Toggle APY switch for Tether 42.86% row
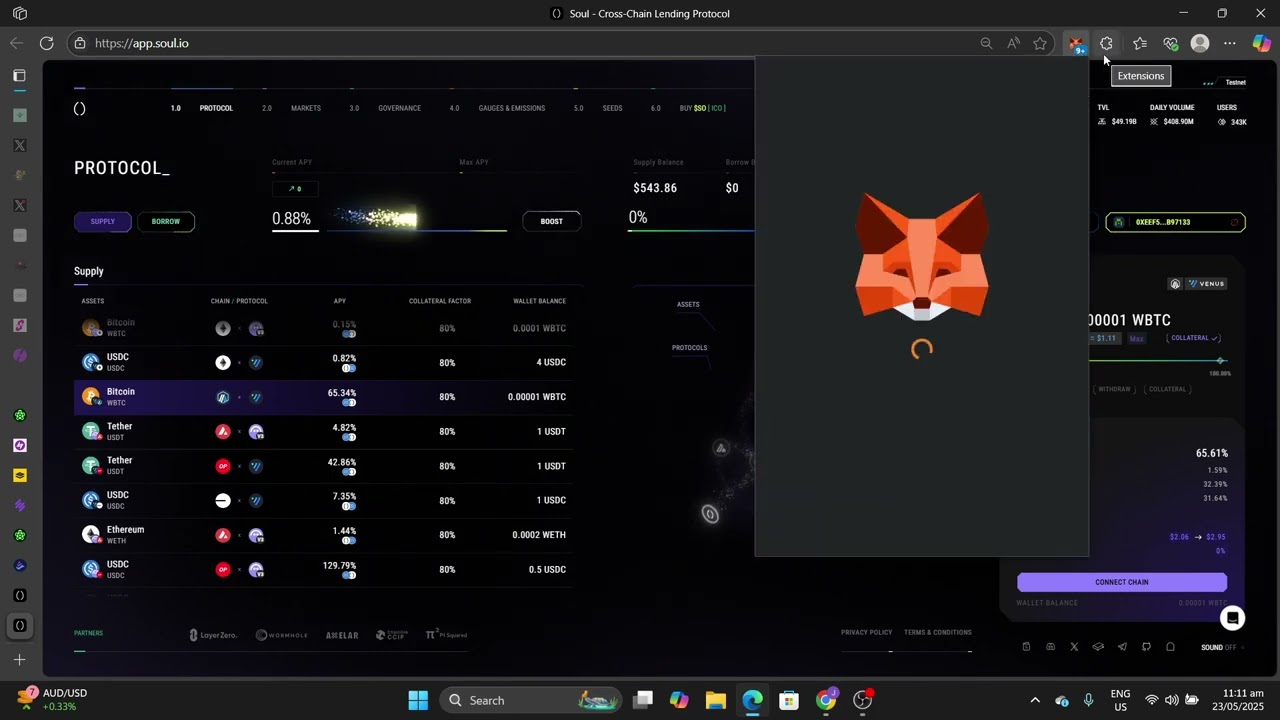The image size is (1280, 720). [349, 472]
